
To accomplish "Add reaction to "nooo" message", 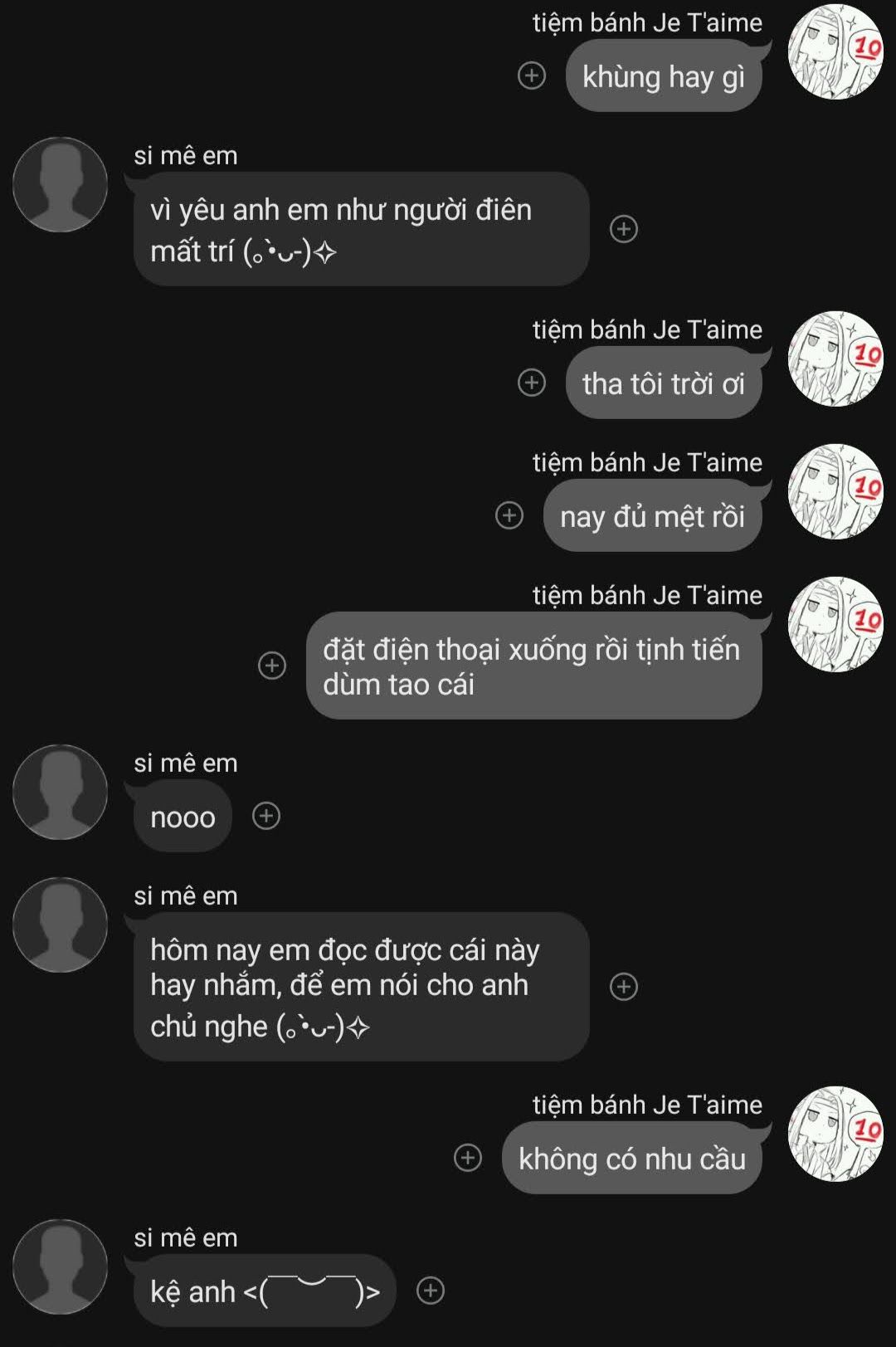I will (266, 816).
